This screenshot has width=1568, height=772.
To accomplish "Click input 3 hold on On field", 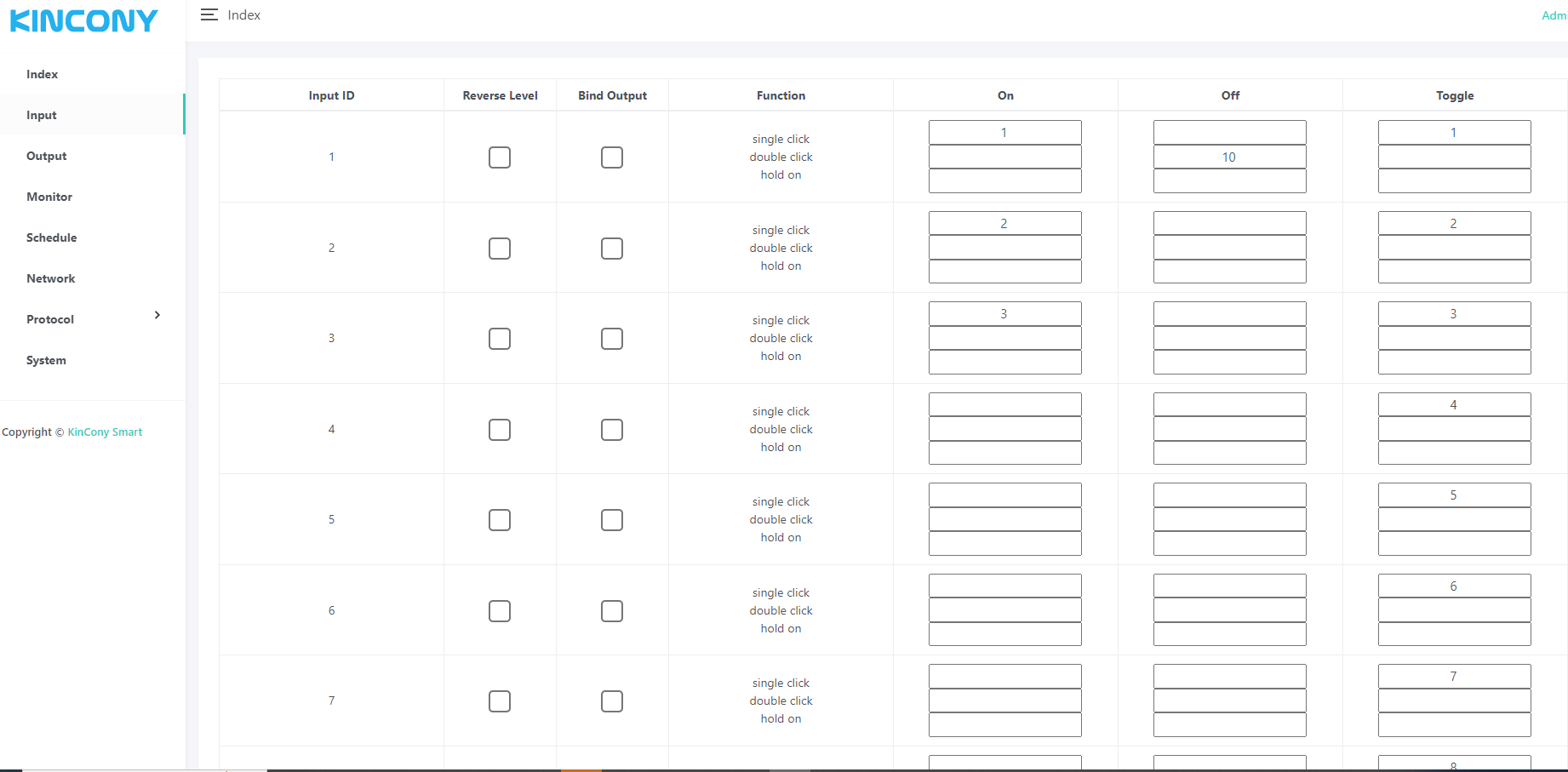I will pos(1004,363).
